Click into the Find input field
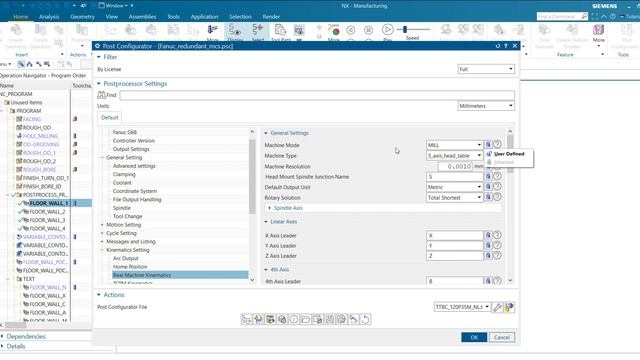The image size is (640, 360). click(x=317, y=95)
